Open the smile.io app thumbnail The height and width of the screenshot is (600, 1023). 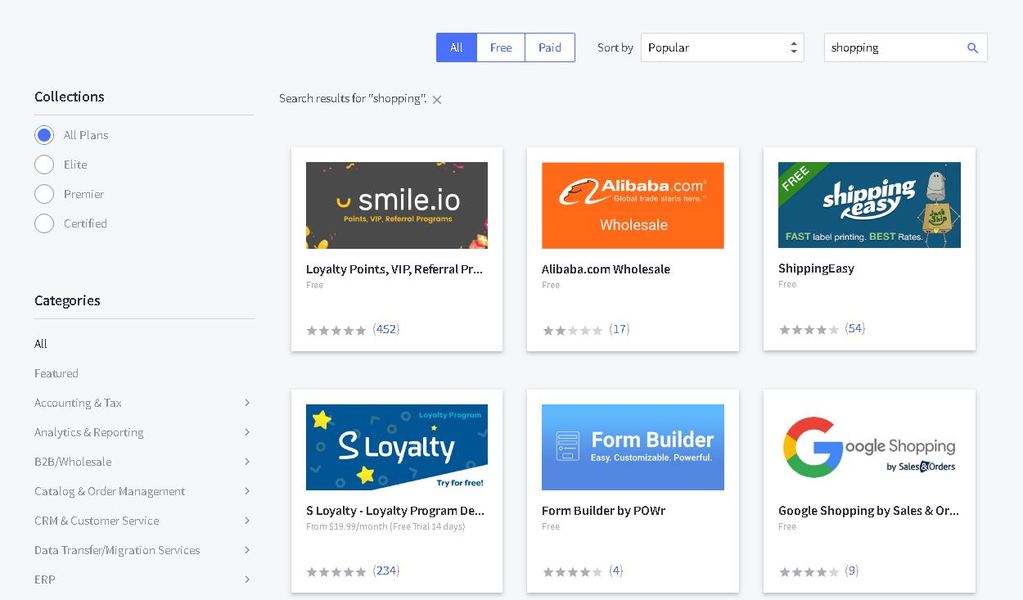(x=397, y=205)
